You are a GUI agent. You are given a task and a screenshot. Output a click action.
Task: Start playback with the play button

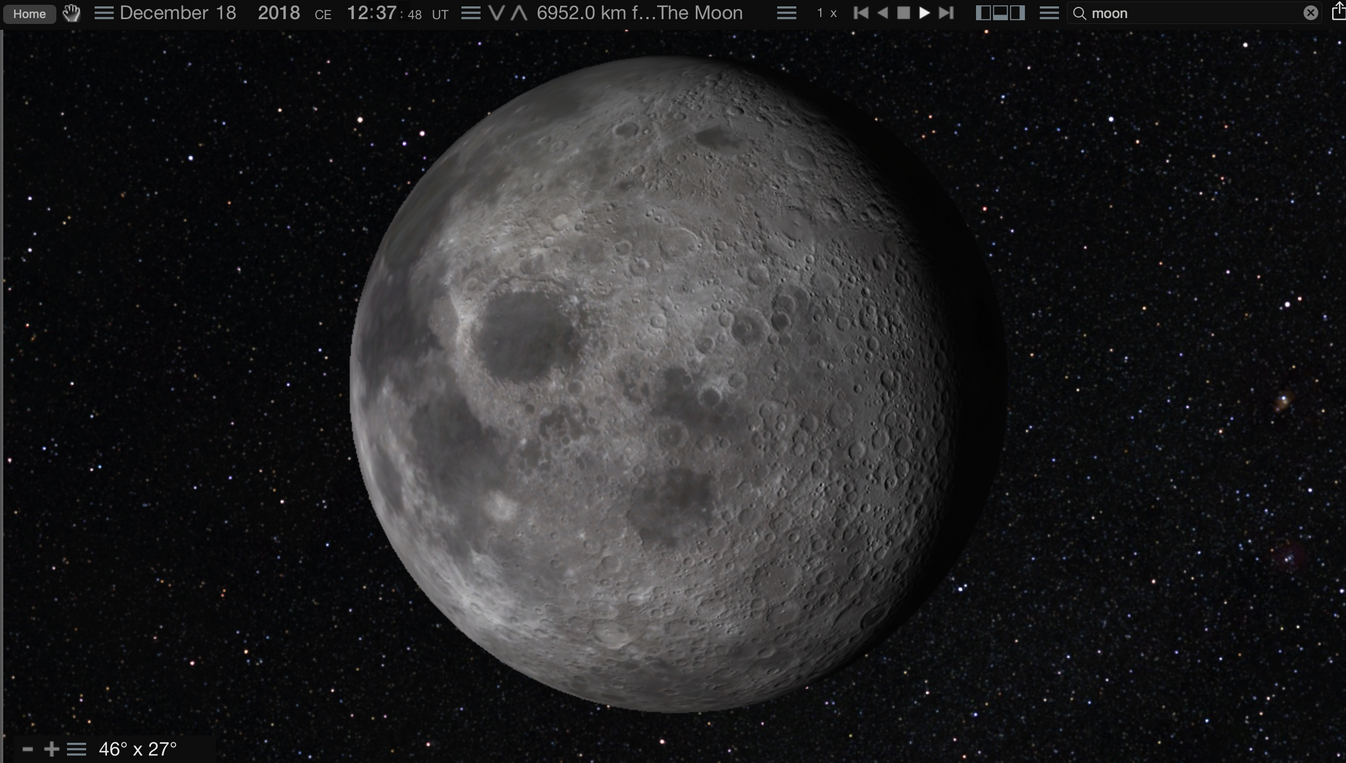pyautogui.click(x=924, y=13)
